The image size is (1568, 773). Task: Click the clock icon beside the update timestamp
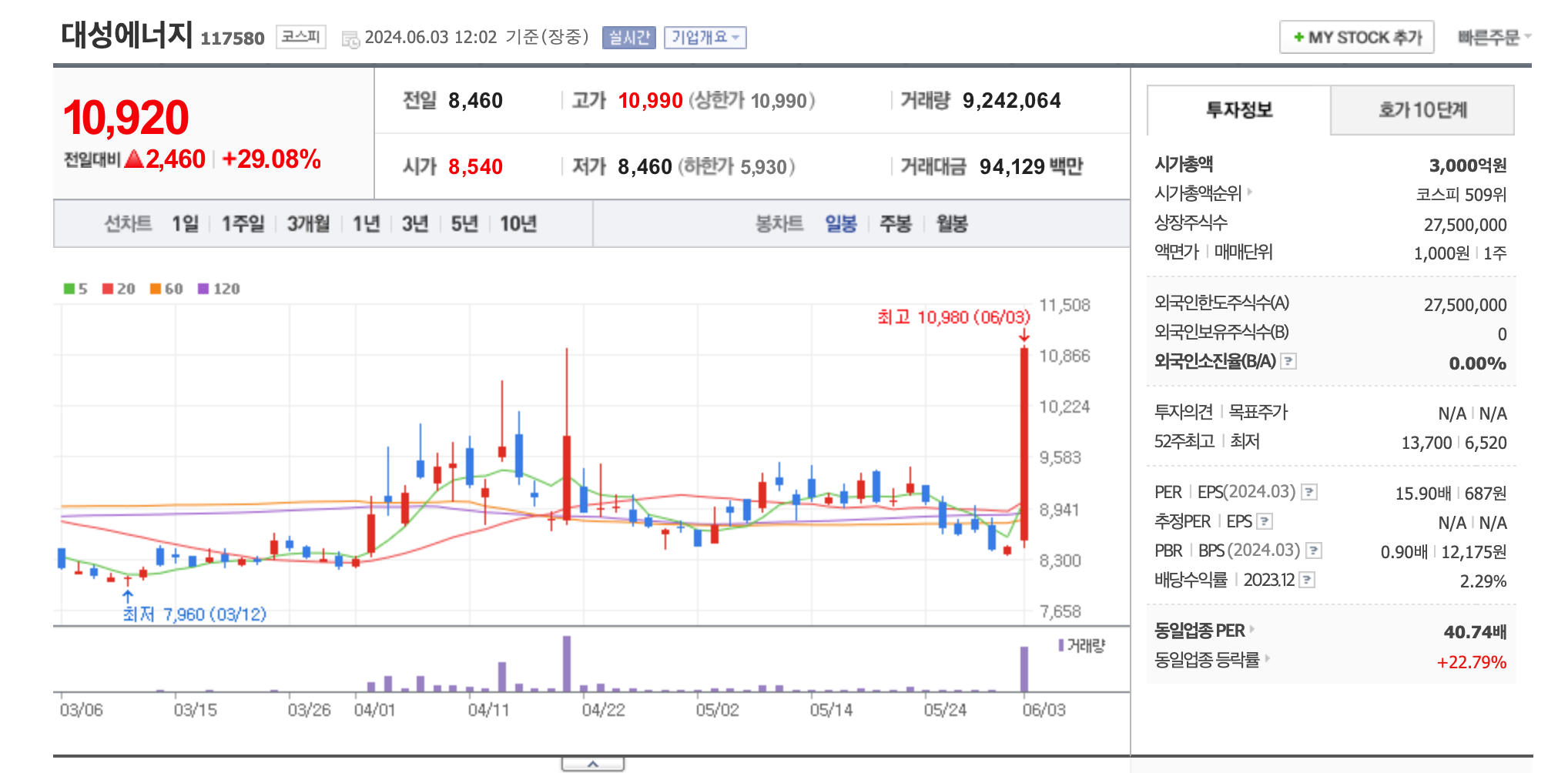click(x=351, y=38)
